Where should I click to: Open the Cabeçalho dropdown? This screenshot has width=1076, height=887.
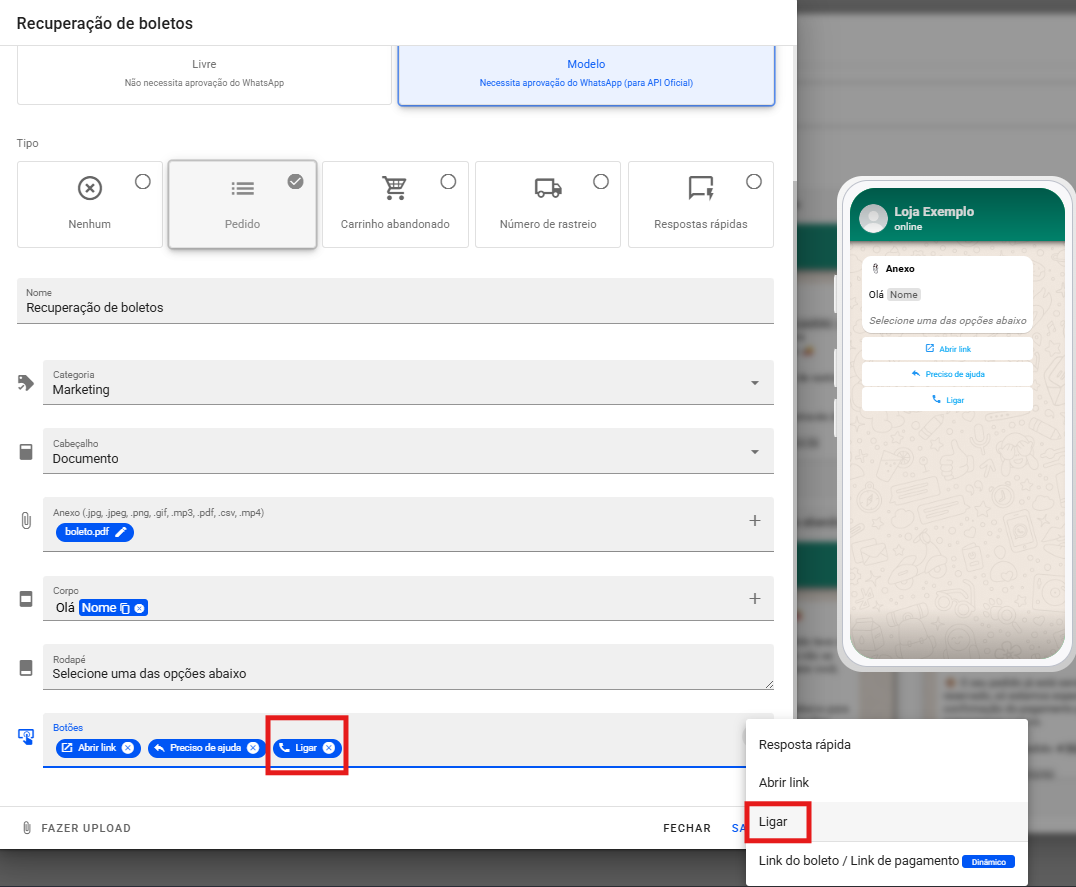pos(755,452)
